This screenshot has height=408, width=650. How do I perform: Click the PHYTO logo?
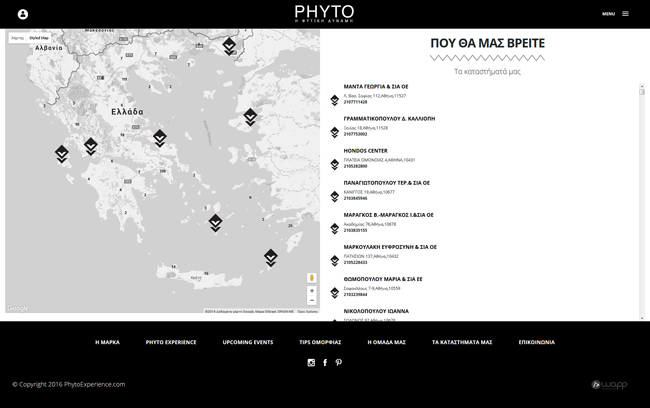click(x=324, y=14)
